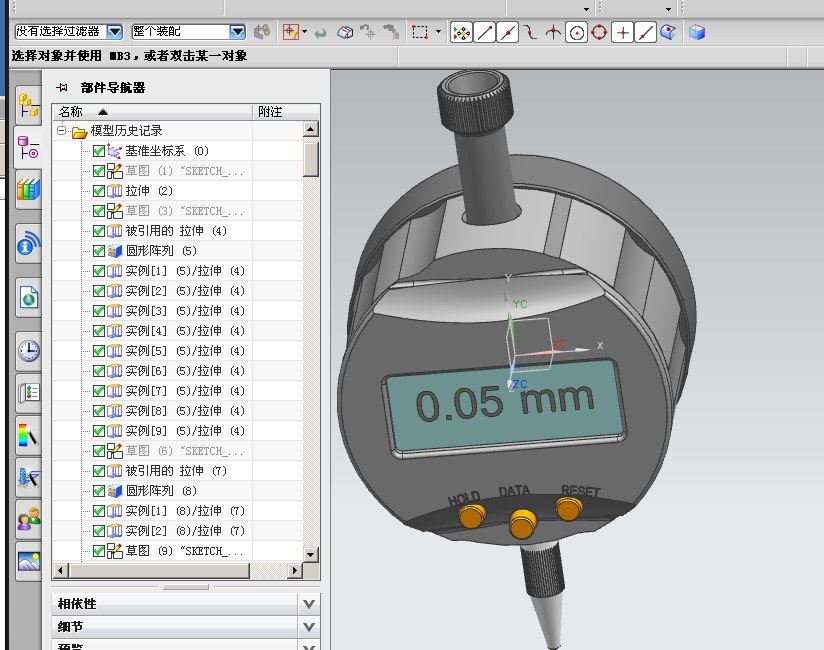Enable the quadrant point snap icon
The width and height of the screenshot is (824, 650).
(599, 32)
